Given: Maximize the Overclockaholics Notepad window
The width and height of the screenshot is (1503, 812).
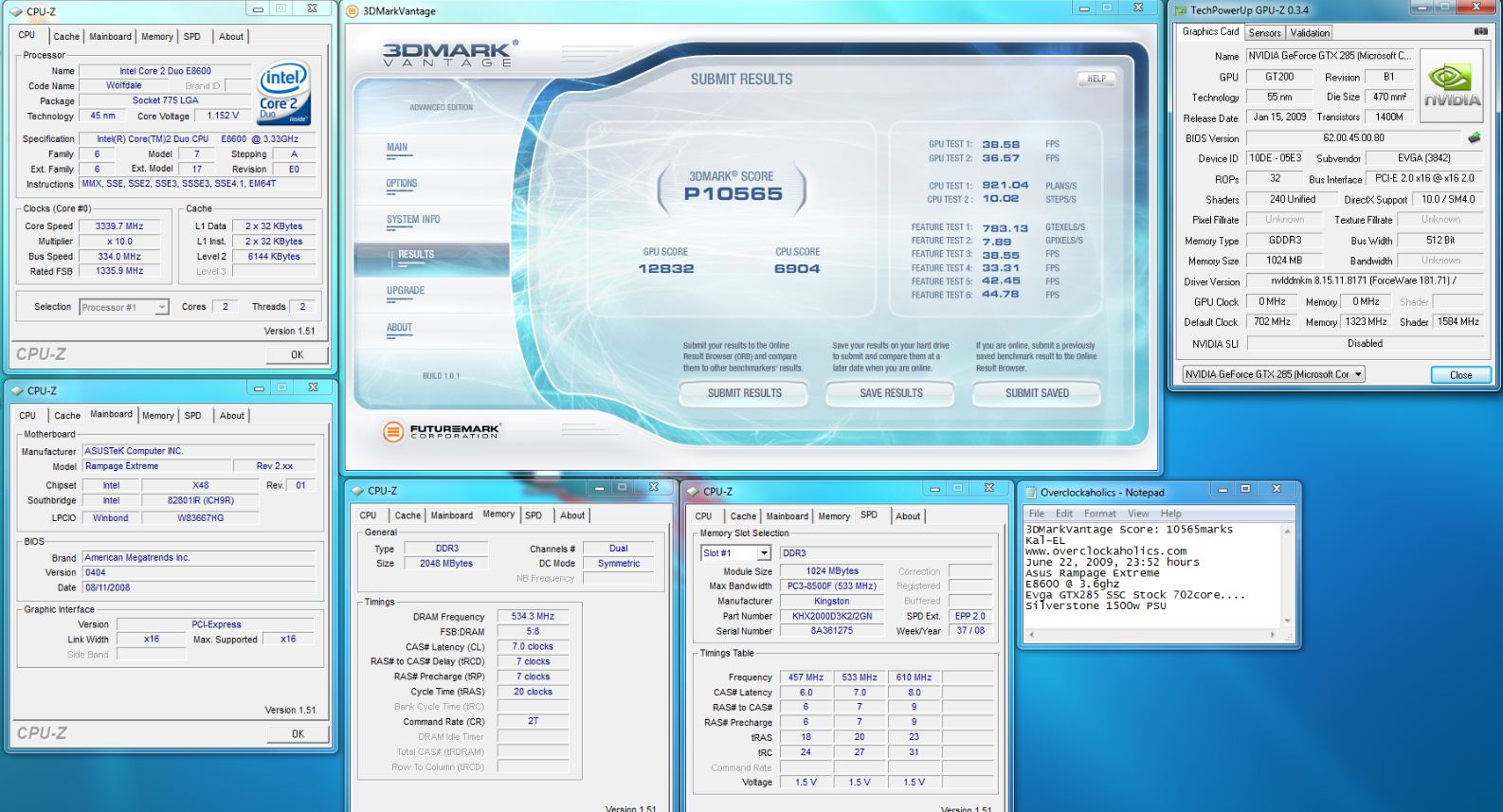Looking at the screenshot, I should (x=1245, y=489).
